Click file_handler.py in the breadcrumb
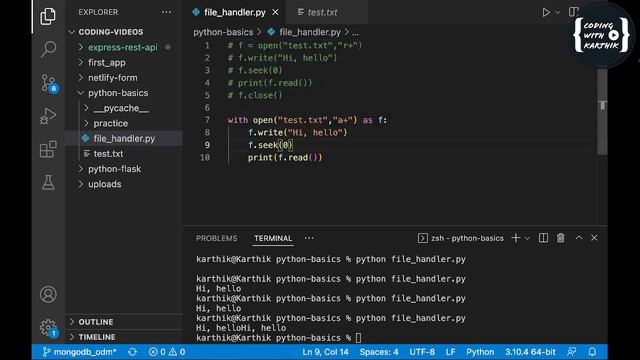The height and width of the screenshot is (360, 640). pos(310,32)
